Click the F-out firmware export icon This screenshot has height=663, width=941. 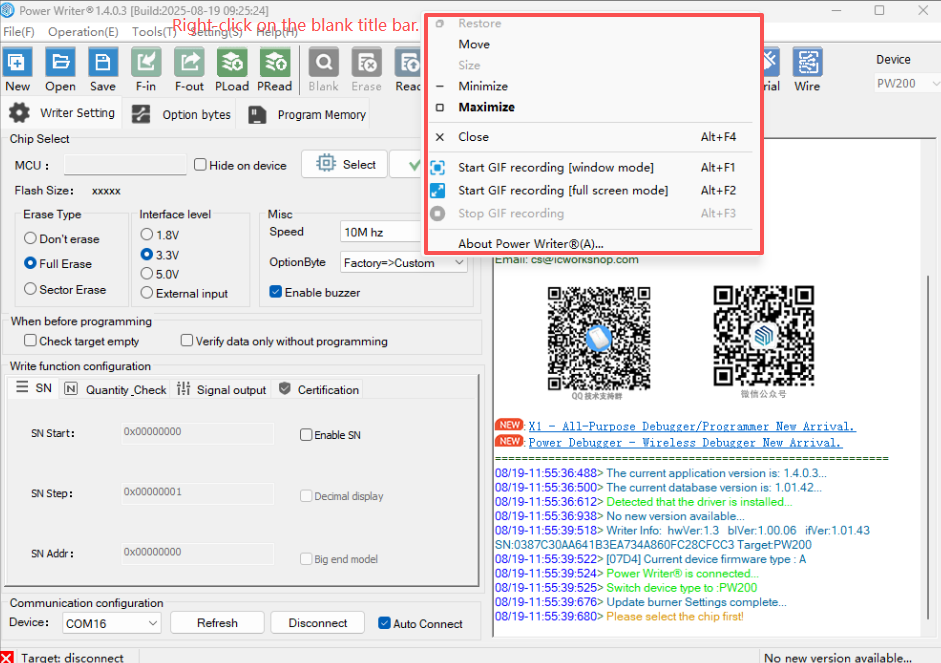pos(189,62)
